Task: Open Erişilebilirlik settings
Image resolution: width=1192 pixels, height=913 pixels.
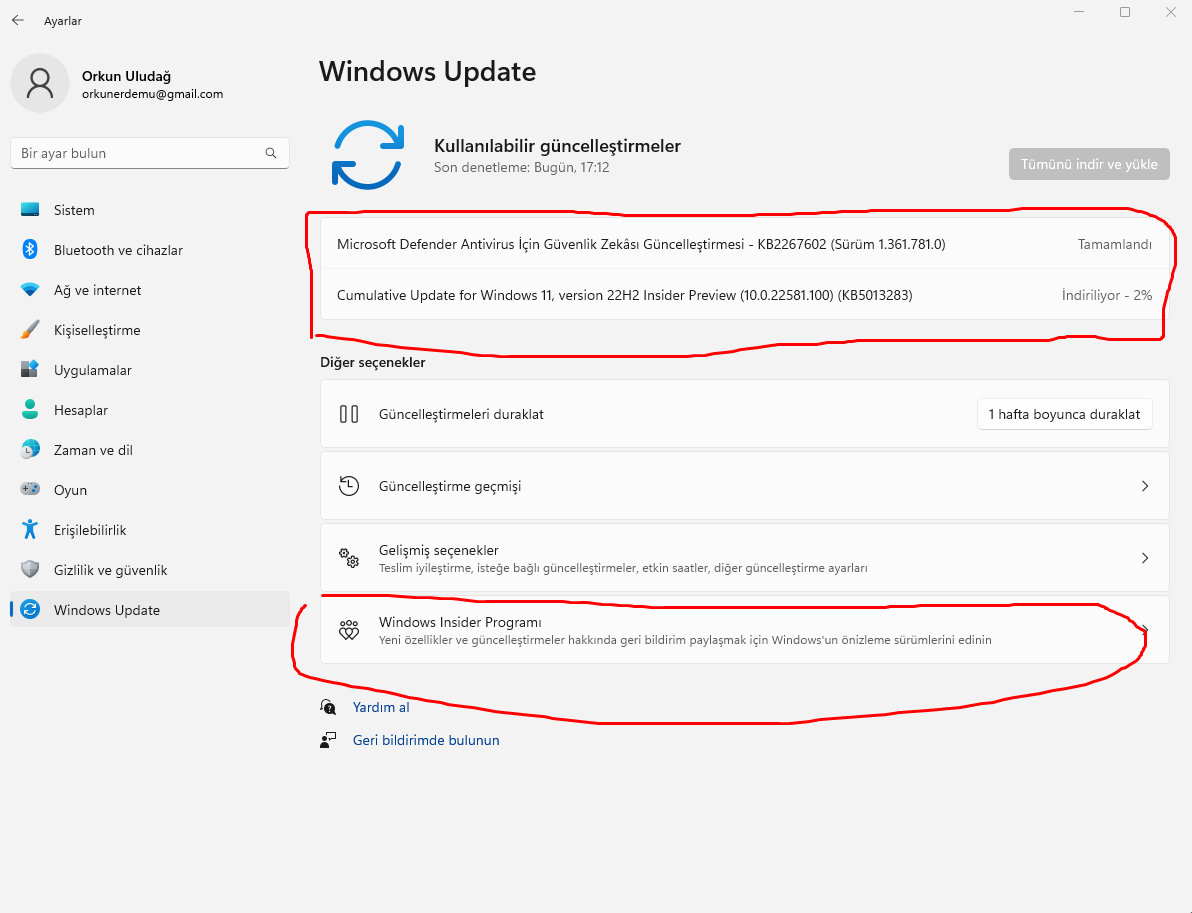Action: [150, 530]
